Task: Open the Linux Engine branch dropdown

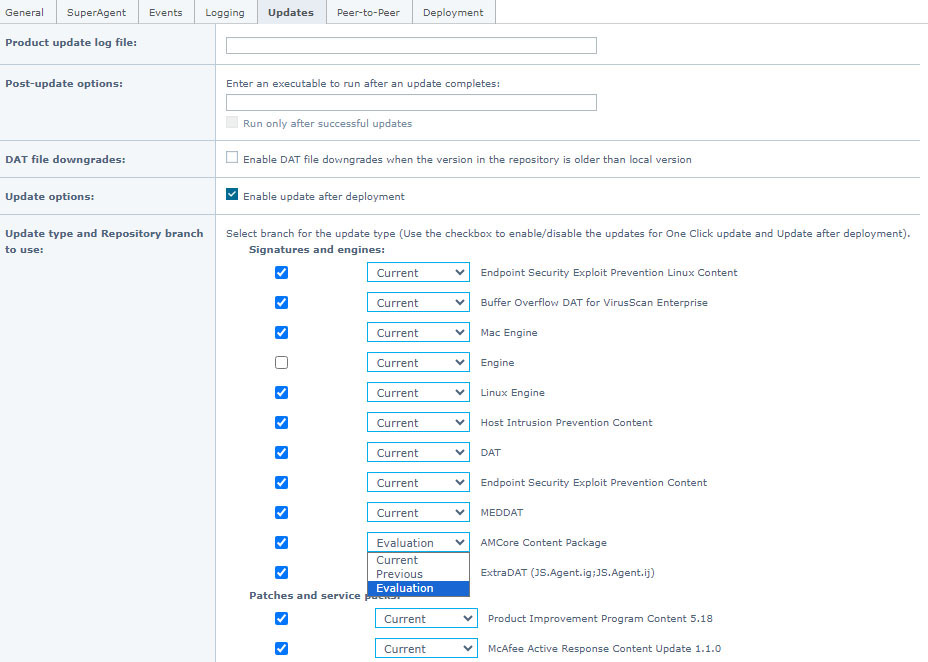Action: coord(418,393)
